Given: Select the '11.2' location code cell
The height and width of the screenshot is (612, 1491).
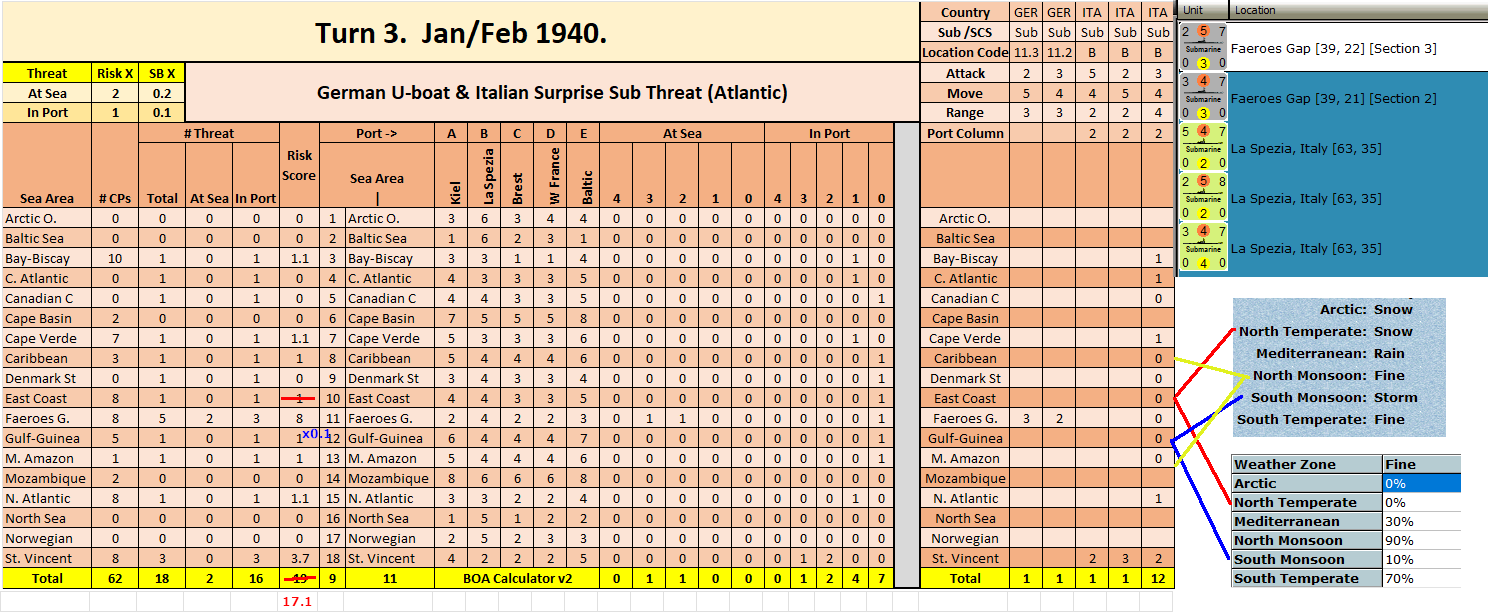Looking at the screenshot, I should coord(1058,53).
